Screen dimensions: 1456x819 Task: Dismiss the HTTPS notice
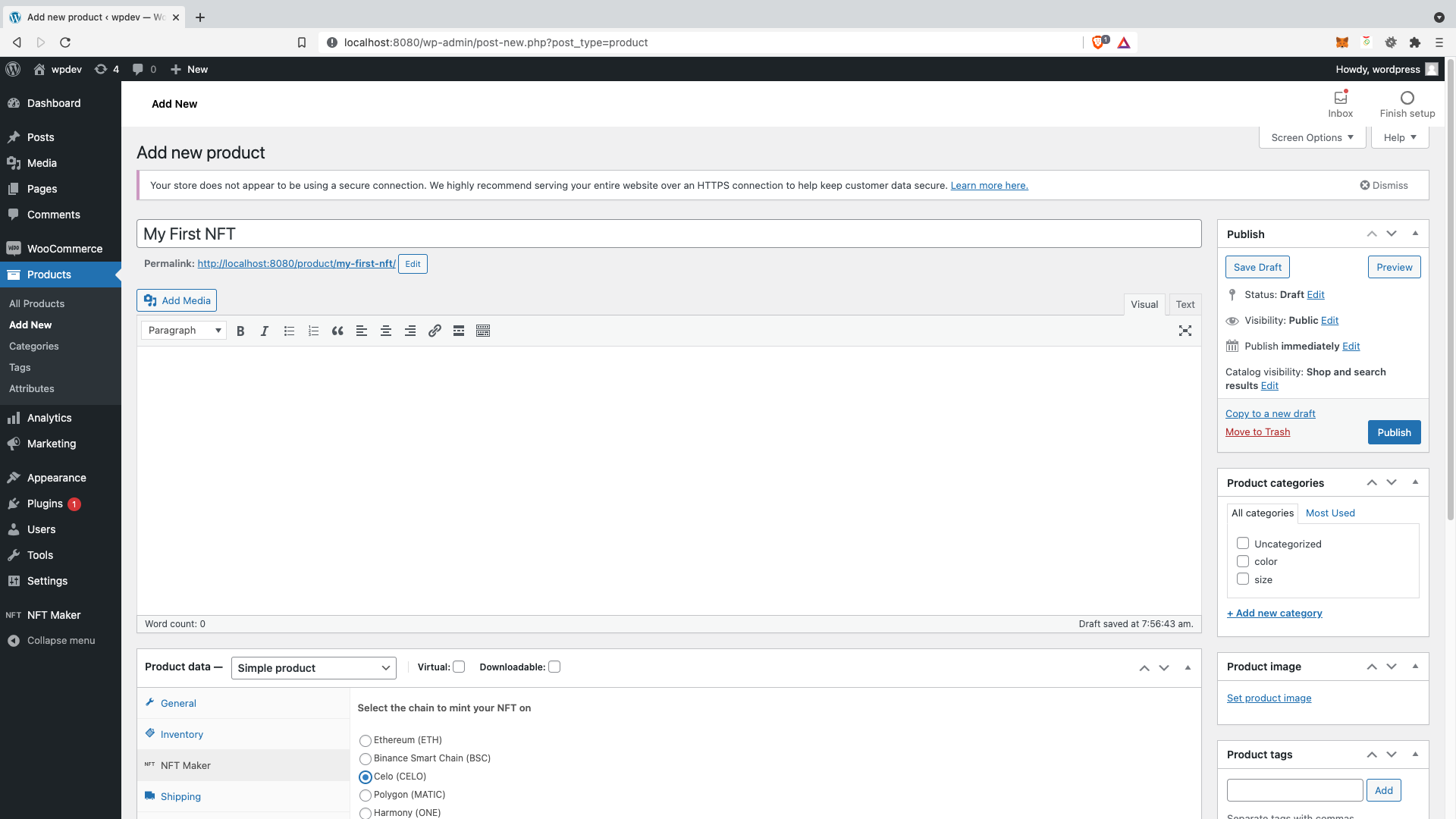[x=1383, y=185]
